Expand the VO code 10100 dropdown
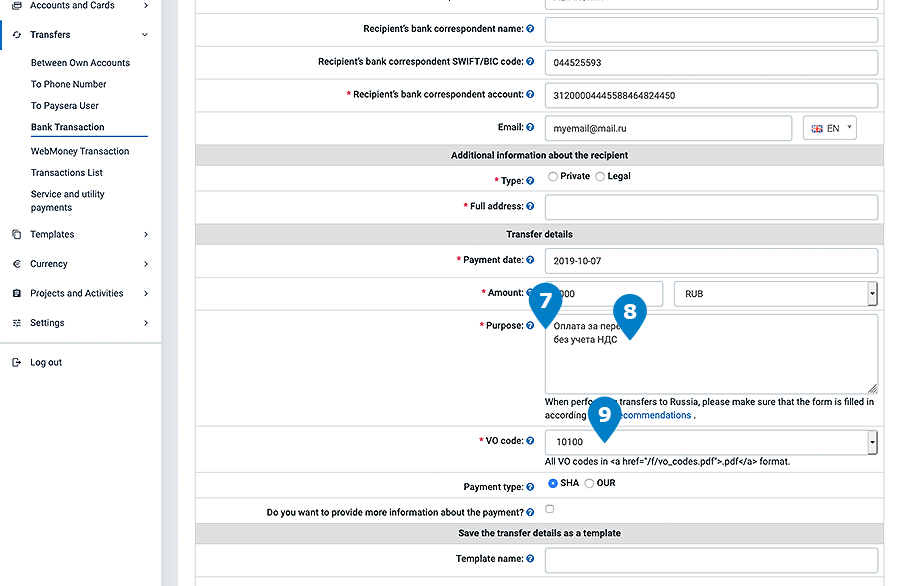The width and height of the screenshot is (900, 586). 871,441
